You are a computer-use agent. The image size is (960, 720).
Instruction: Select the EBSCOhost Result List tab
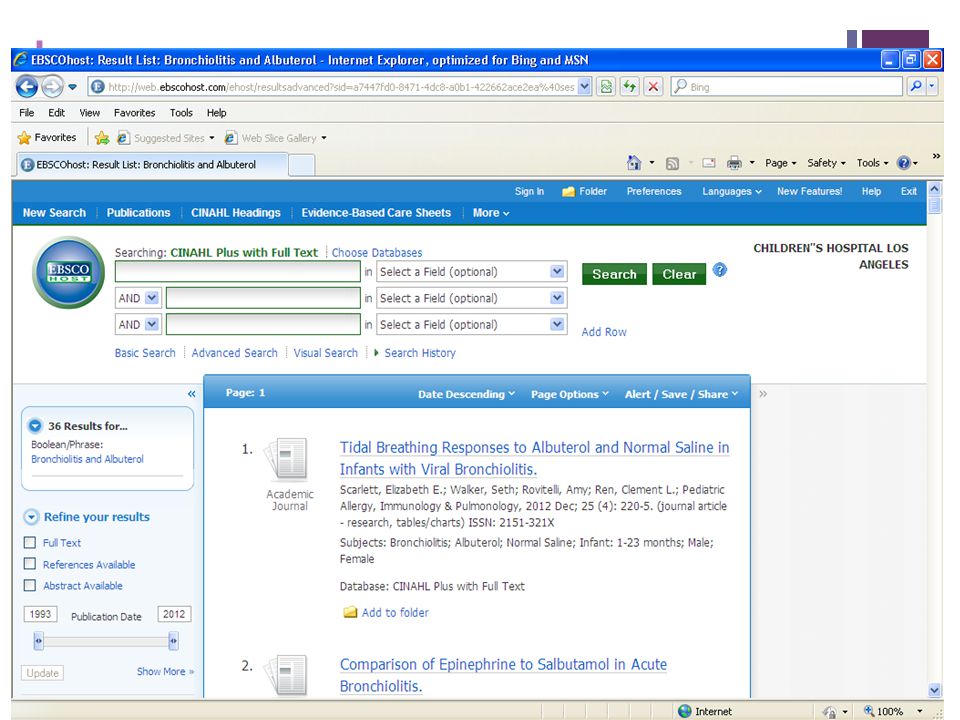coord(151,165)
